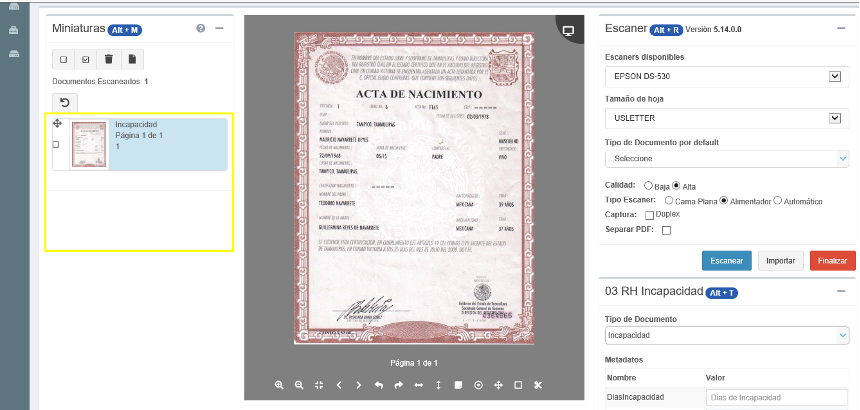This screenshot has width=860, height=410.
Task: Select Baja quality radio button
Action: (649, 185)
